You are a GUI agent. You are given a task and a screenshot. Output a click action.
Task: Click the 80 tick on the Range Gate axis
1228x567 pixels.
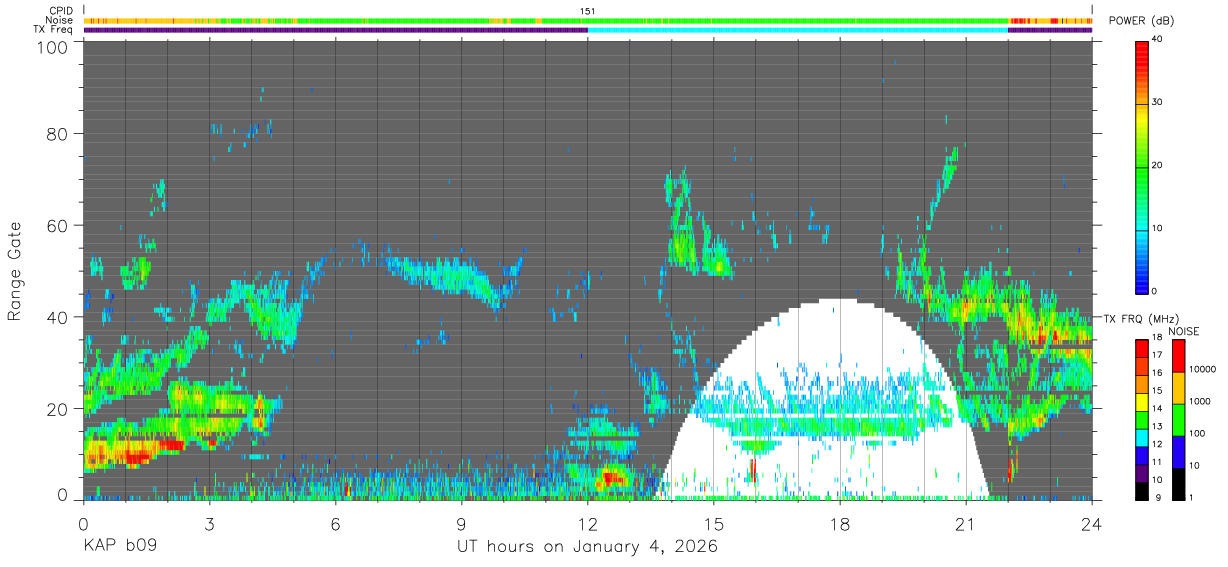[x=58, y=134]
